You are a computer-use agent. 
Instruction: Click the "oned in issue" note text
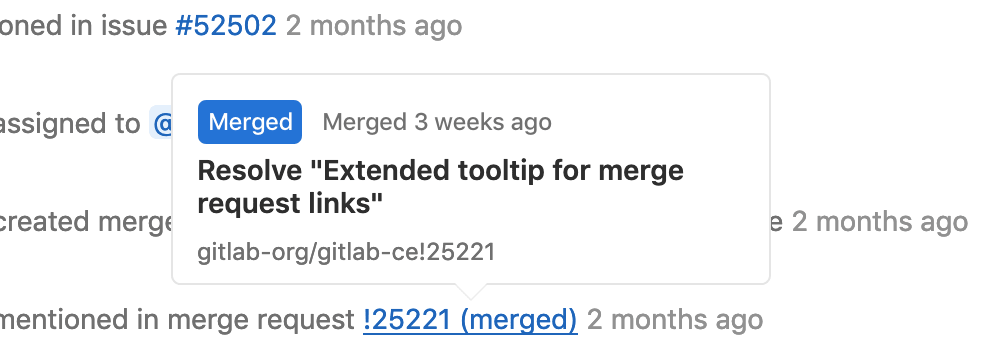83,26
